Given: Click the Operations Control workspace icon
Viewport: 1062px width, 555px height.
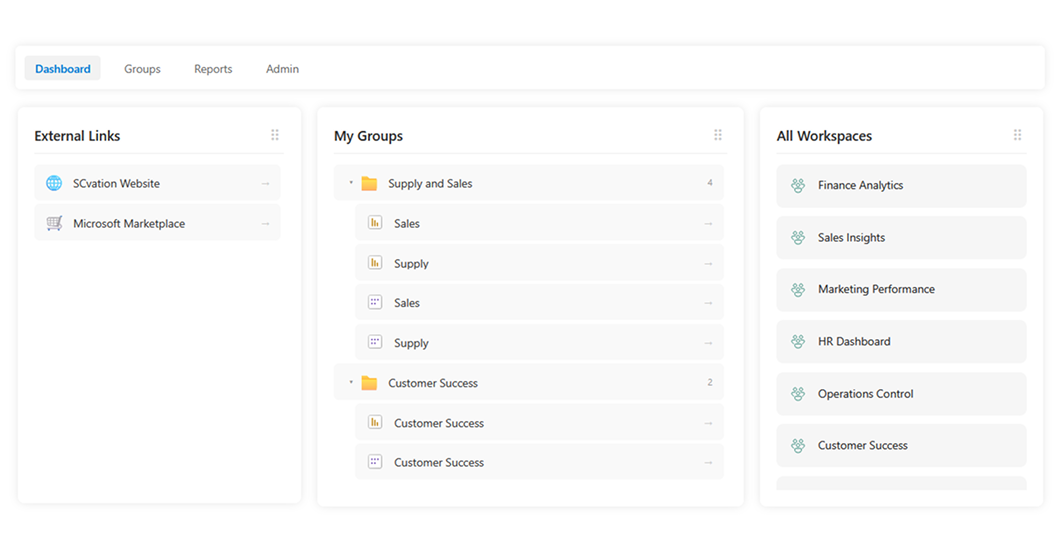Looking at the screenshot, I should 799,394.
